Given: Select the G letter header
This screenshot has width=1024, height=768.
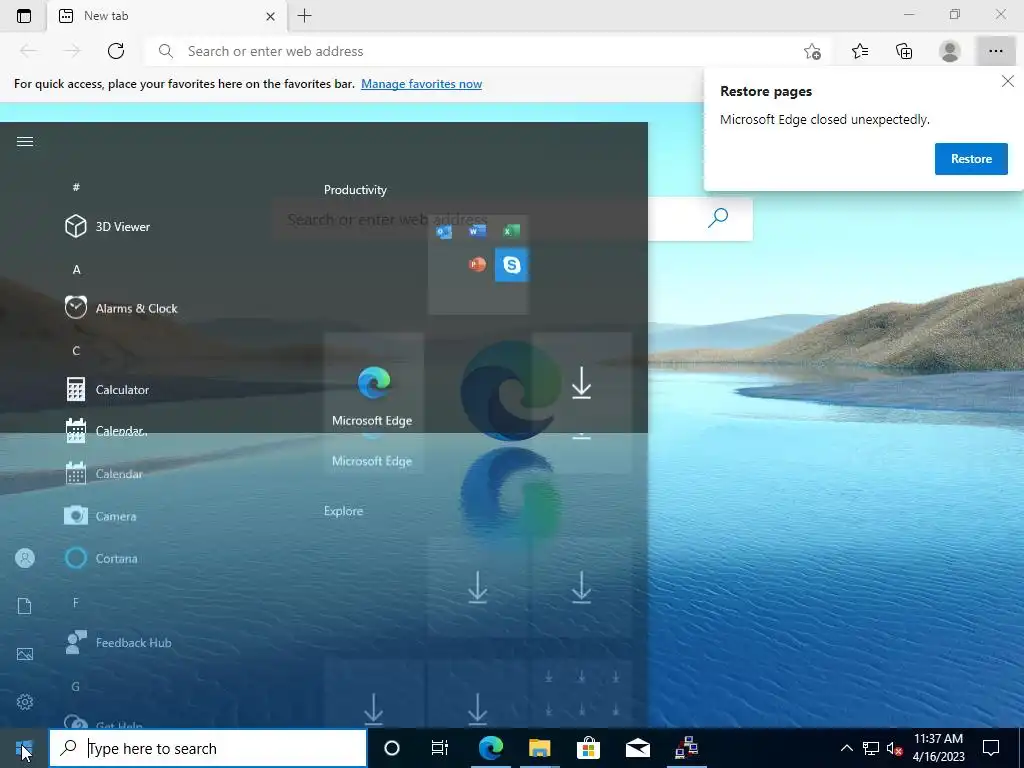Looking at the screenshot, I should pos(76,686).
